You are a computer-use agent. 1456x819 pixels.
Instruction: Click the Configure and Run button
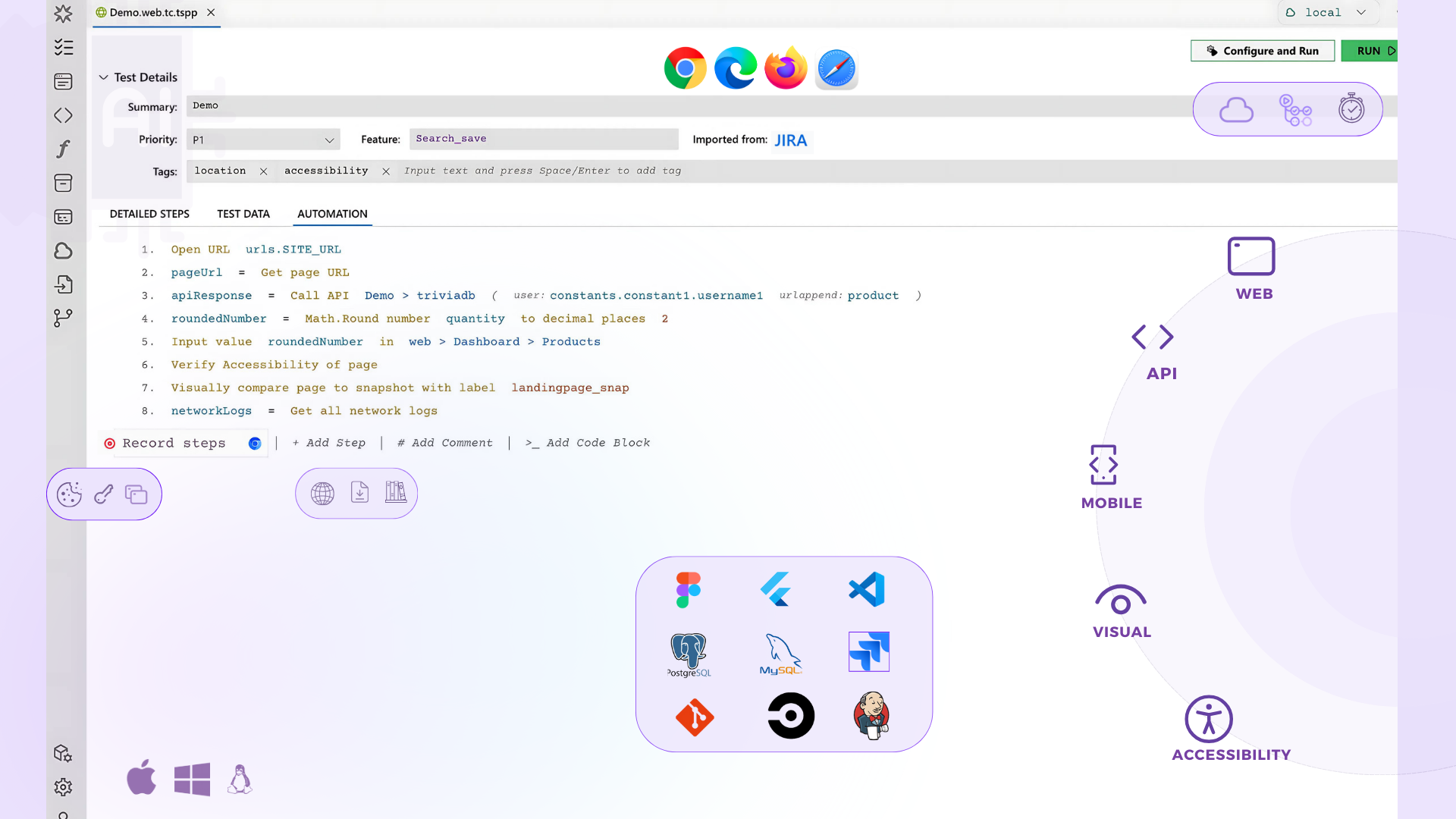[1262, 51]
